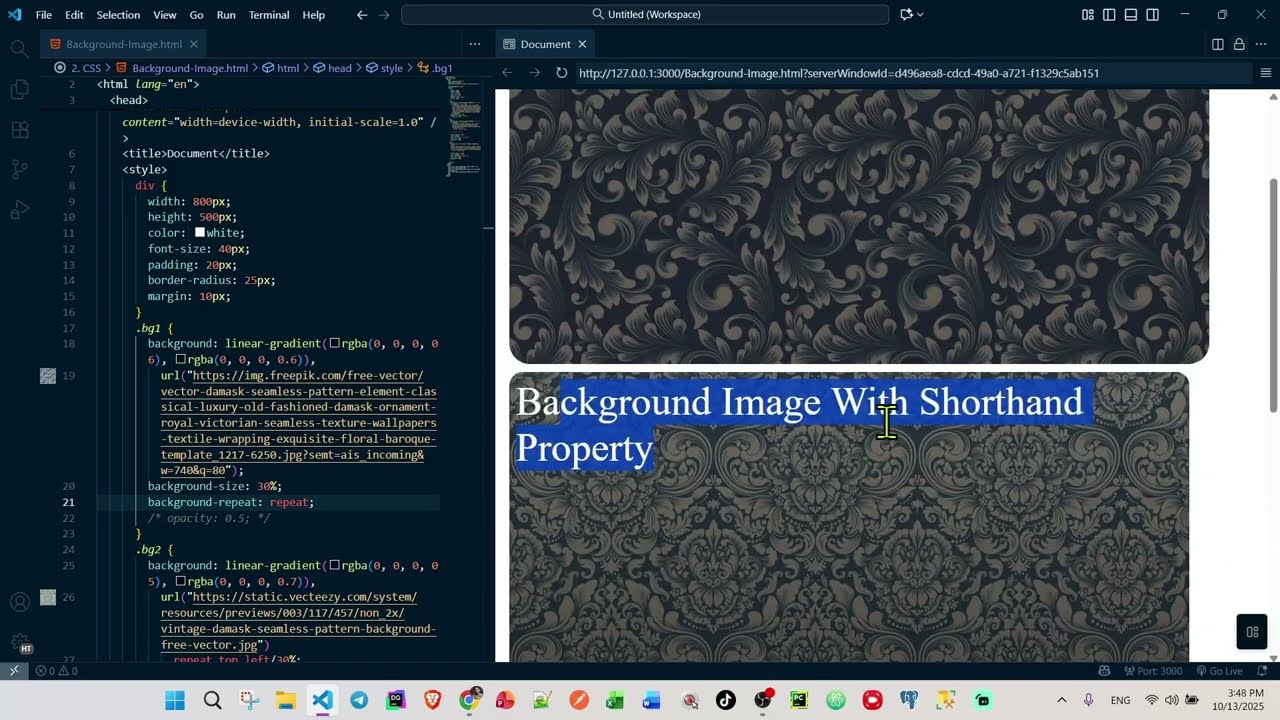Click the errors and warnings status indicator
The height and width of the screenshot is (720, 1280).
(56, 671)
